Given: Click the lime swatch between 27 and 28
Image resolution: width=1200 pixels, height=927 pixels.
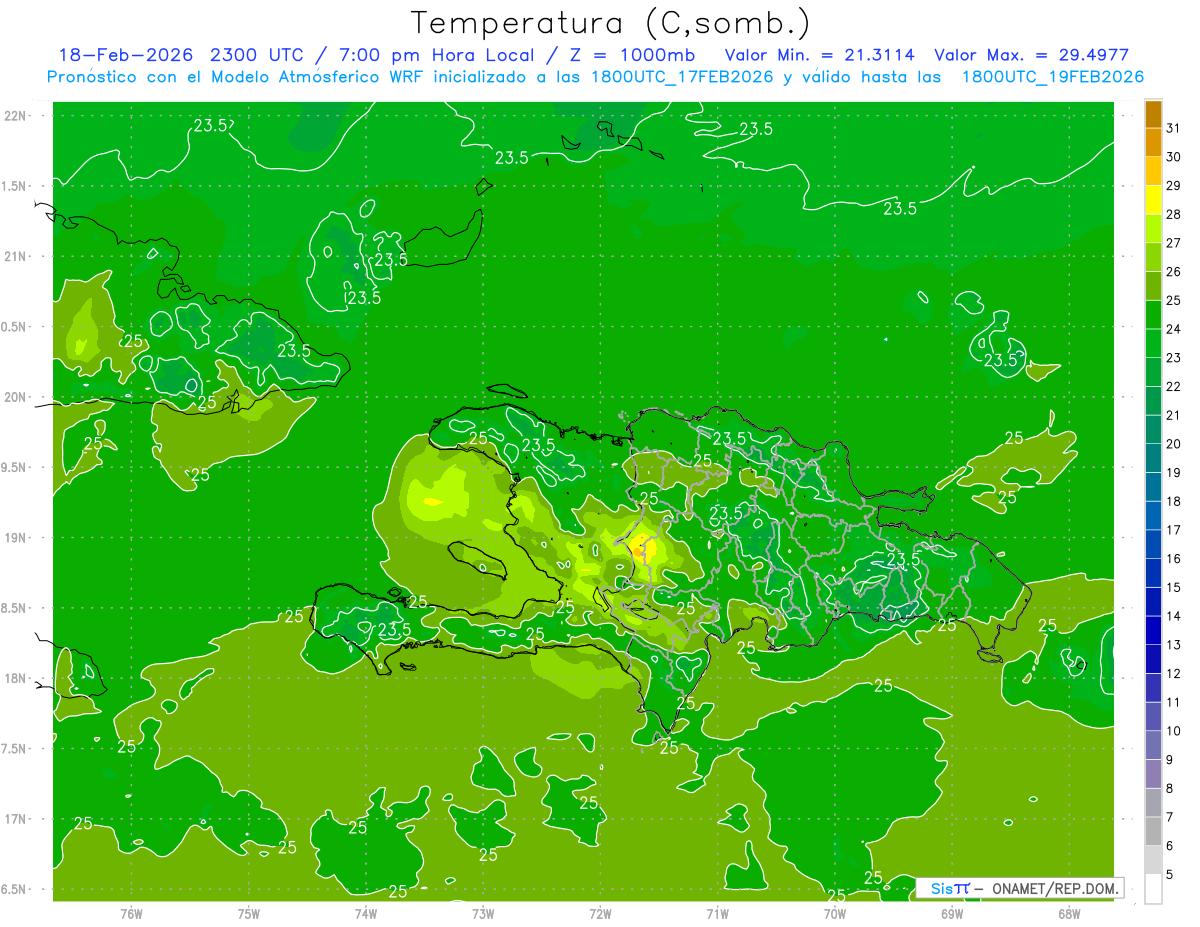Looking at the screenshot, I should click(x=1153, y=228).
